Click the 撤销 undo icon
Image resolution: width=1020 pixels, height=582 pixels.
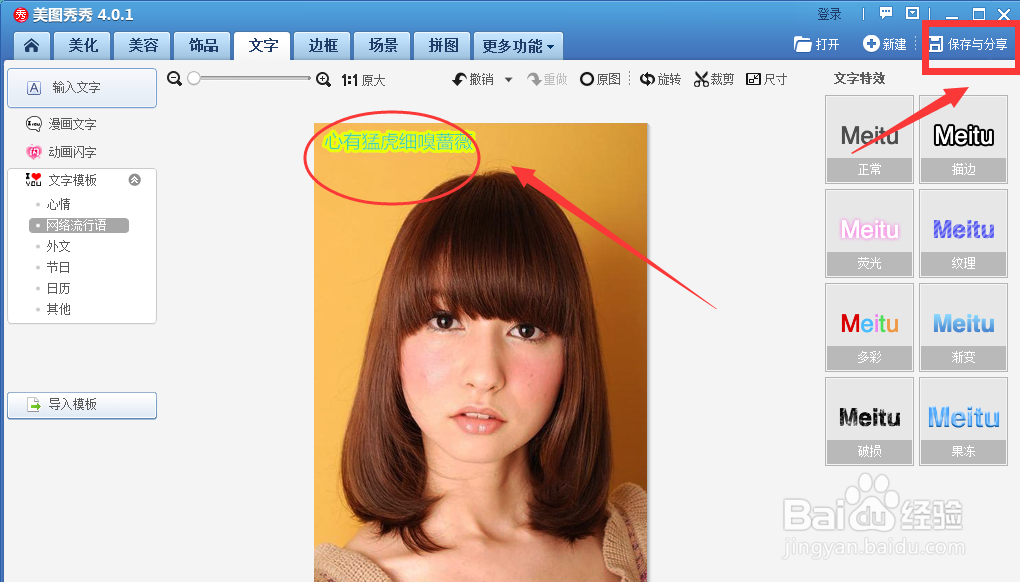click(460, 79)
